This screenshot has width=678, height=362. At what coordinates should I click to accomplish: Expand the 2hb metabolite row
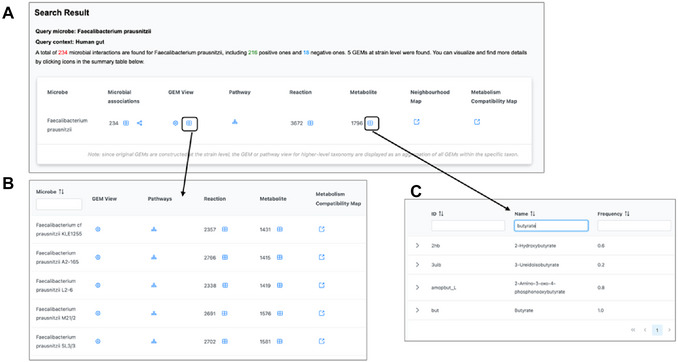[417, 245]
